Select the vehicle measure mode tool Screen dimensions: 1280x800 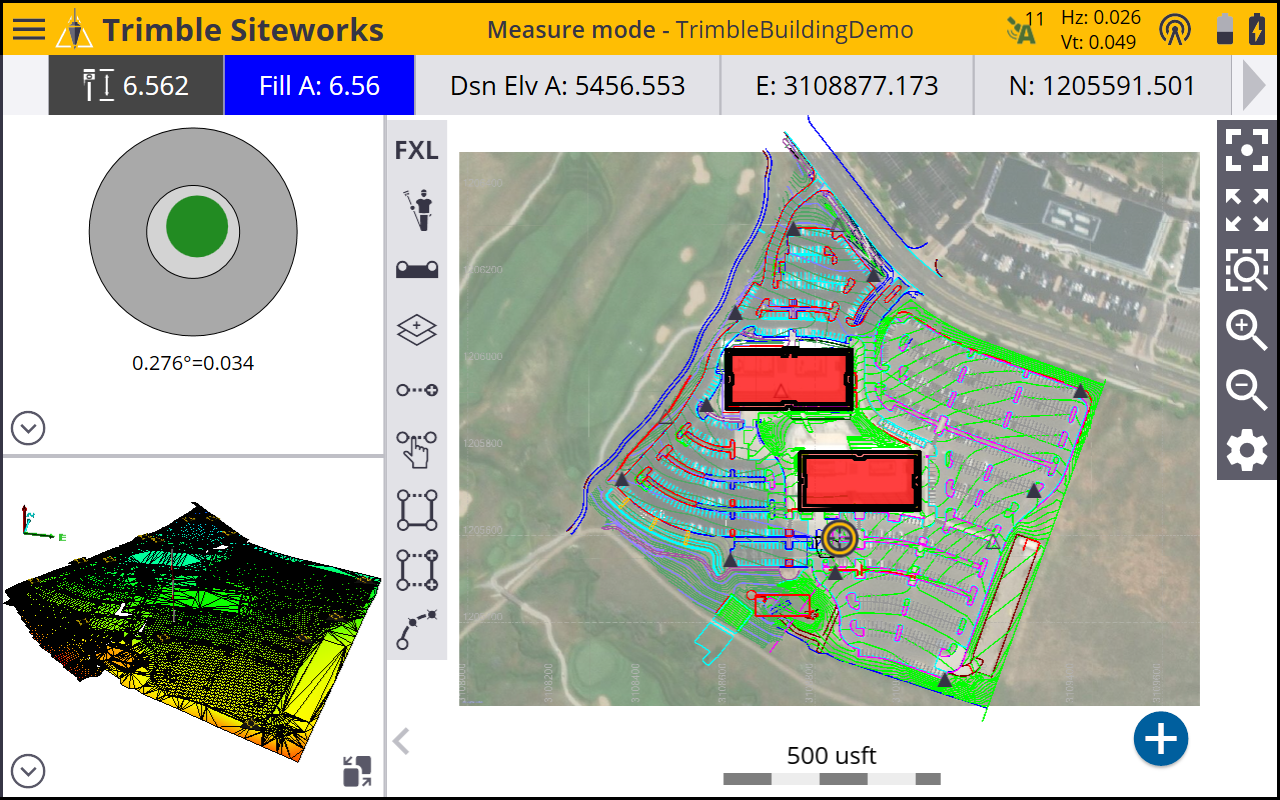pyautogui.click(x=416, y=269)
